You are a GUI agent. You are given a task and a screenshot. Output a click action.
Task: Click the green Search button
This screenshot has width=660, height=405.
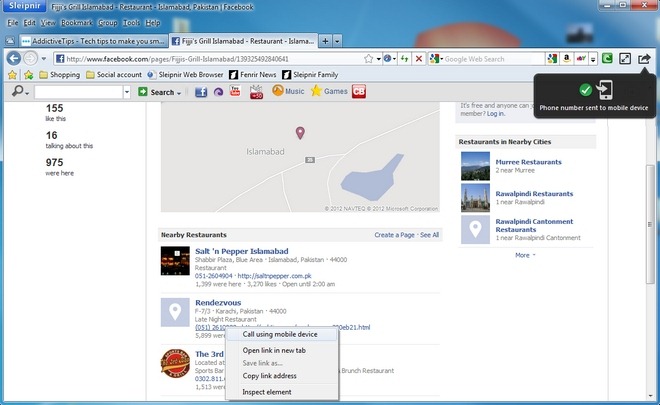(160, 92)
